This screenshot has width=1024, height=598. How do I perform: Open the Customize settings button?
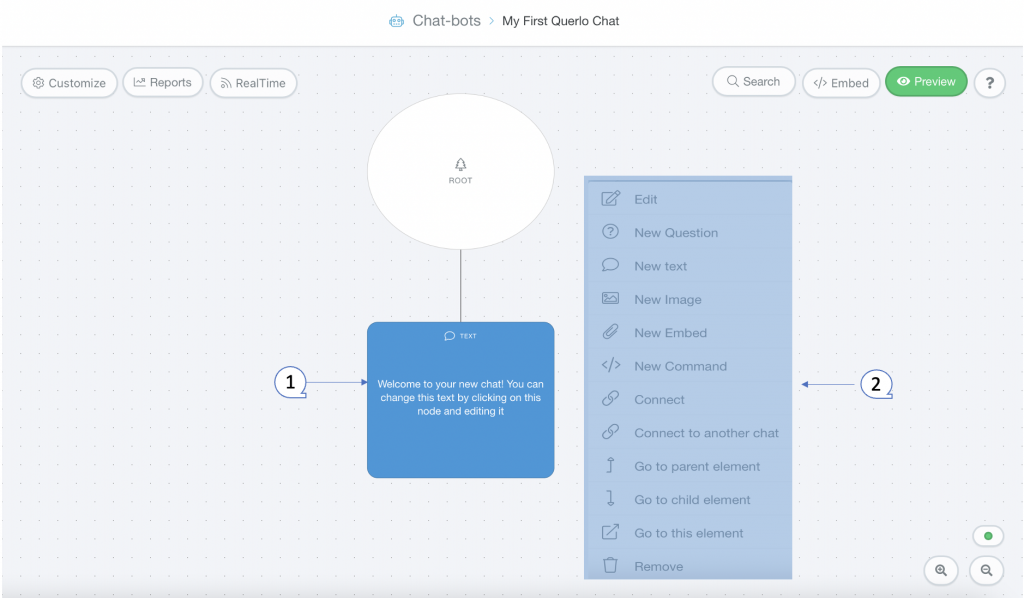tap(69, 83)
